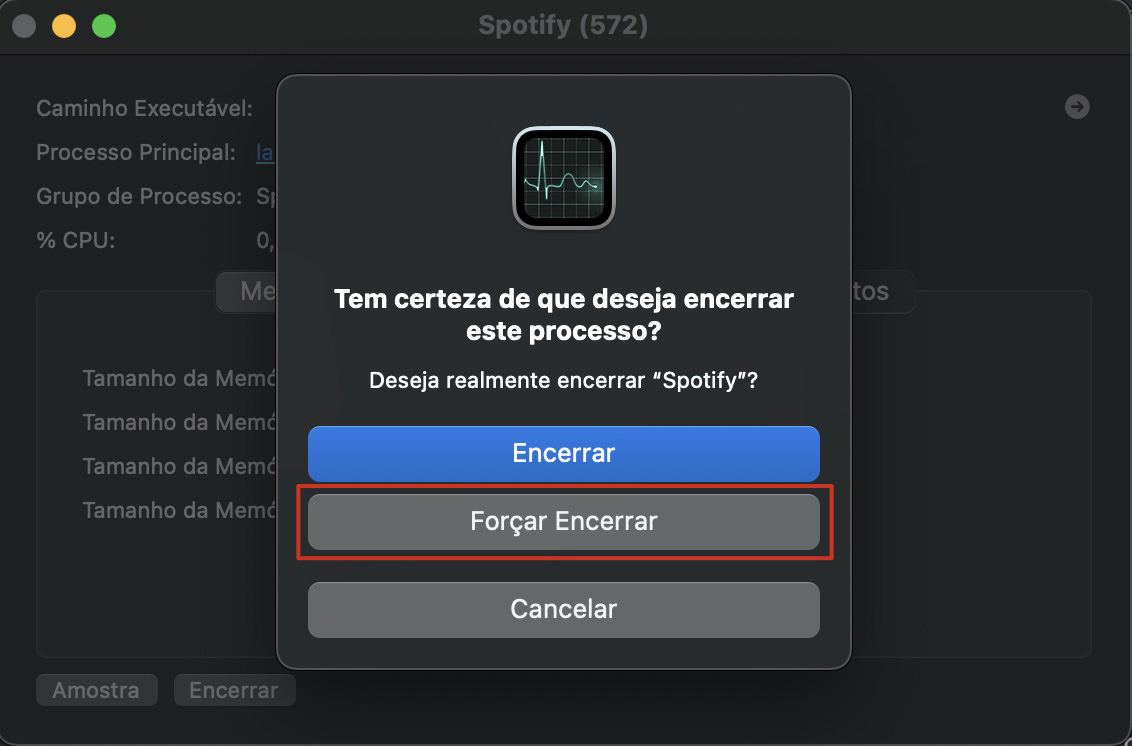
Task: Click the Activity Monitor icon in the dialog
Action: (563, 178)
